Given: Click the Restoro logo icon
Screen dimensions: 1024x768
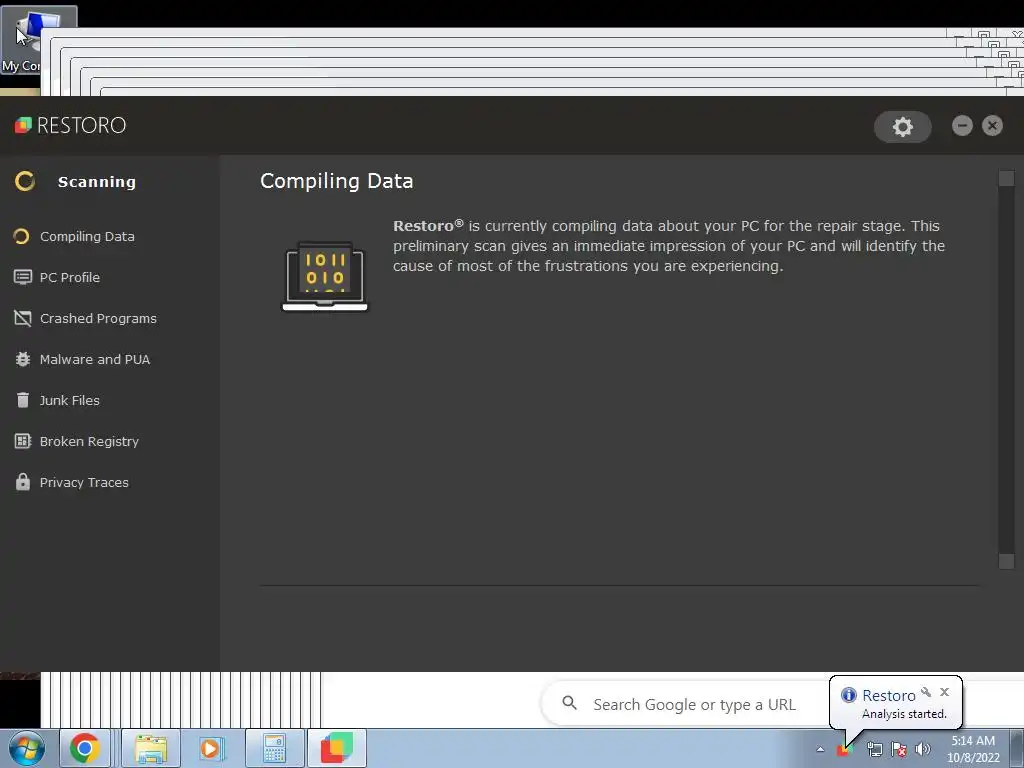Looking at the screenshot, I should click(24, 125).
